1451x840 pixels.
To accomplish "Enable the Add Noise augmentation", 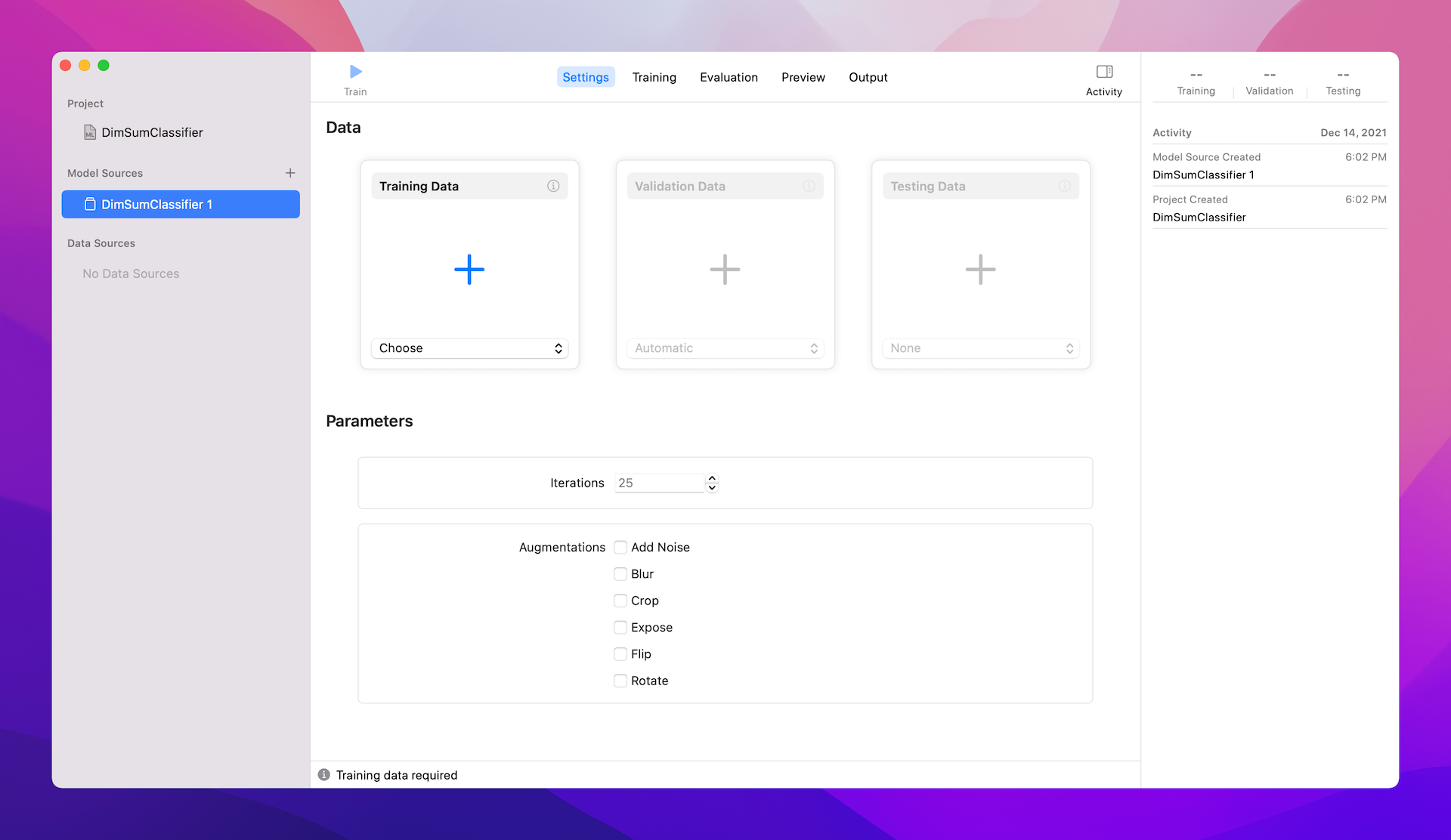I will [x=620, y=547].
